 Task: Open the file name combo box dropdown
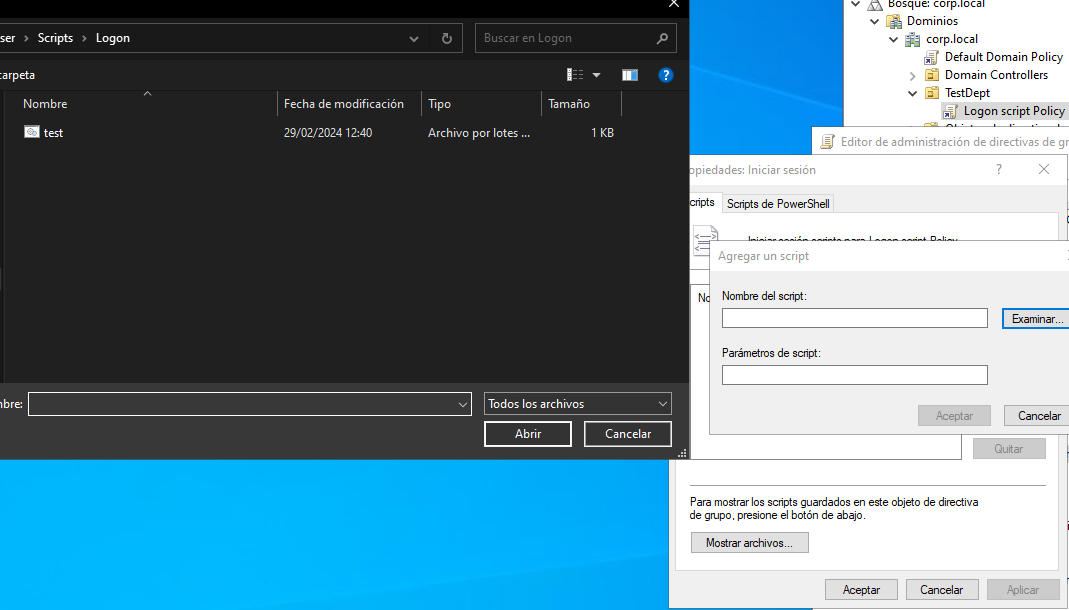(463, 404)
